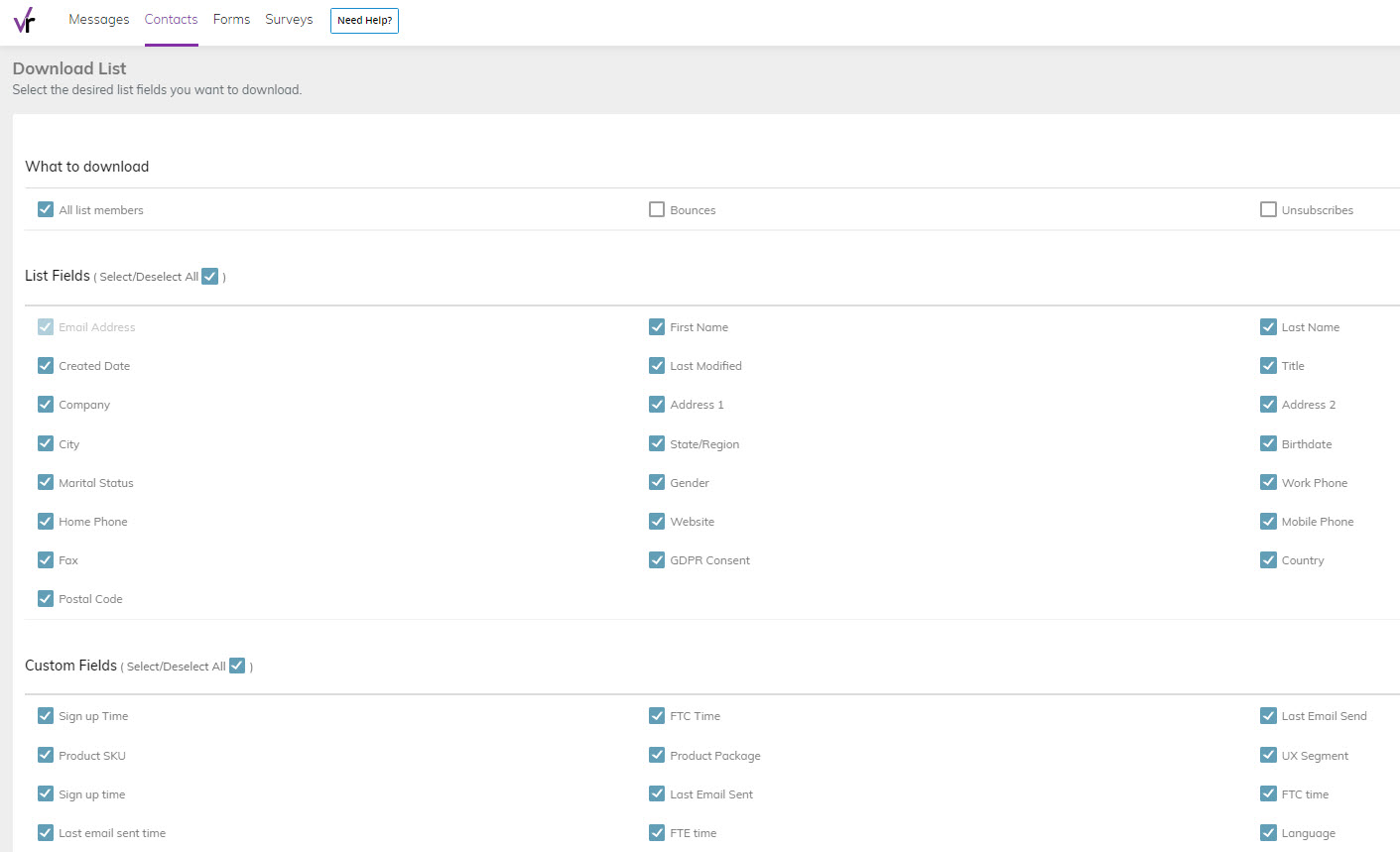
Task: Click the What to download heading
Action: tap(87, 167)
